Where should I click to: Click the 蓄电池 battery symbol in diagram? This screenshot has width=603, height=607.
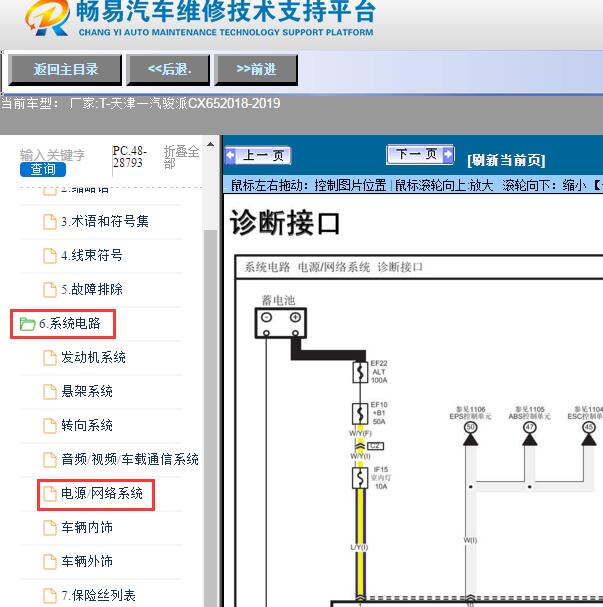click(x=281, y=324)
